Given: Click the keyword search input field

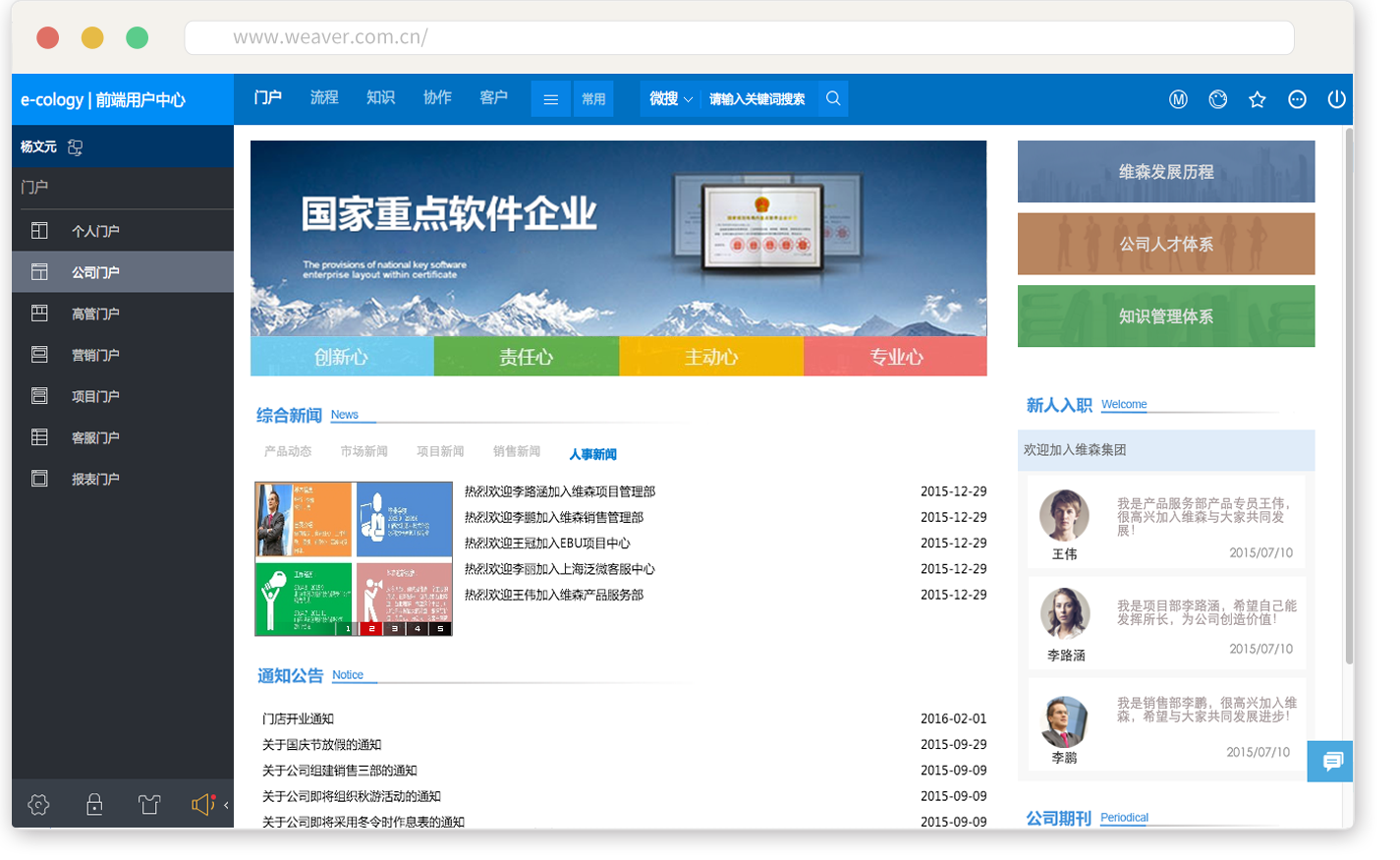Looking at the screenshot, I should 756,99.
